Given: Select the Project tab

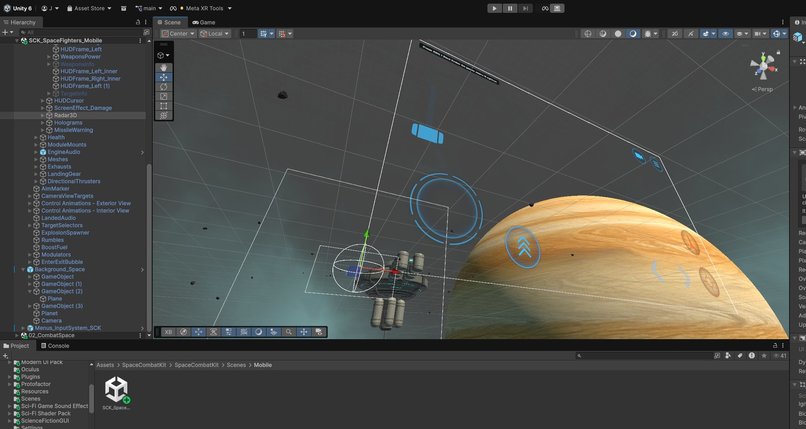Looking at the screenshot, I should (16, 346).
